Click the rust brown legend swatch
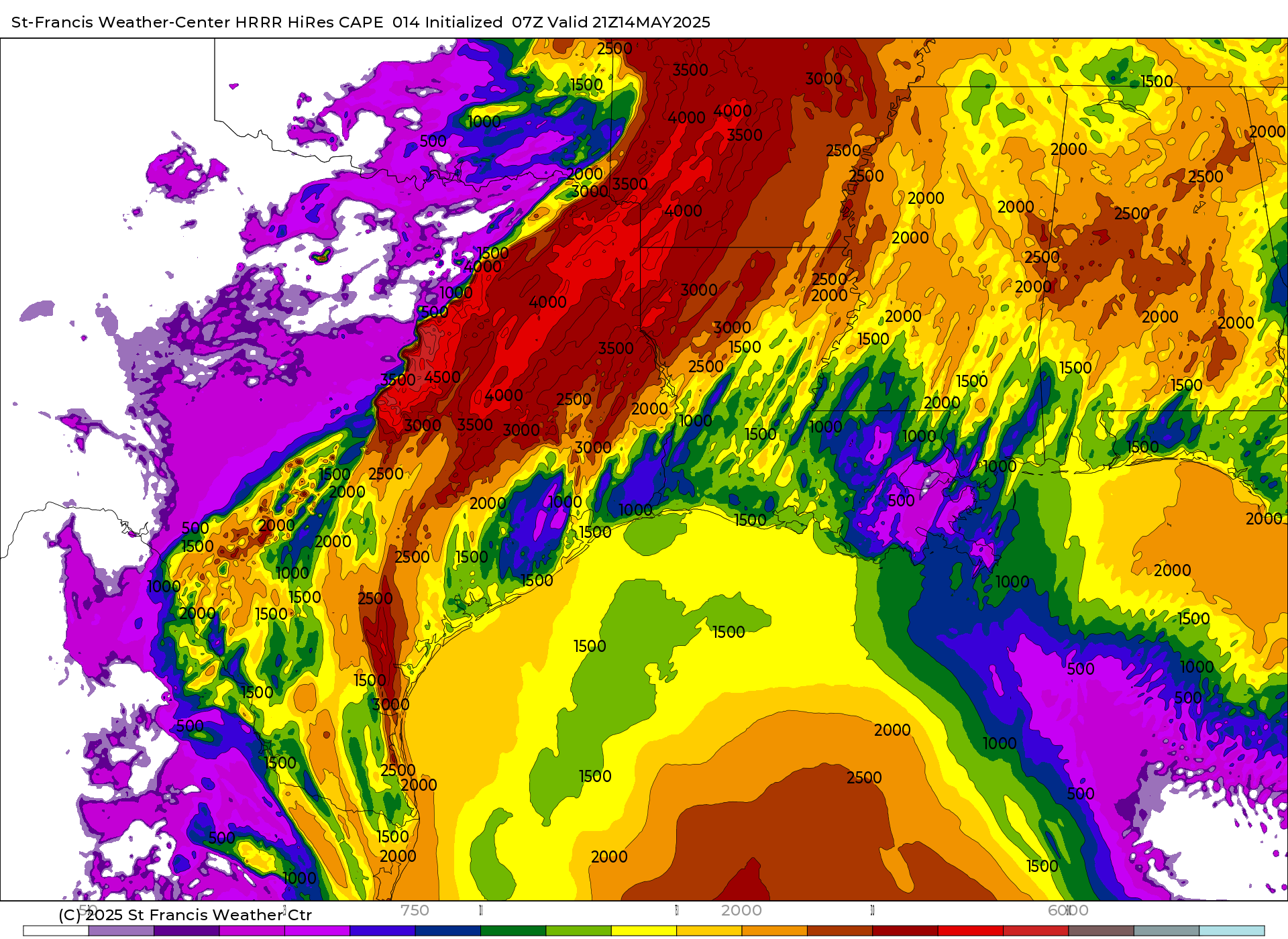The image size is (1288, 939). [x=840, y=931]
